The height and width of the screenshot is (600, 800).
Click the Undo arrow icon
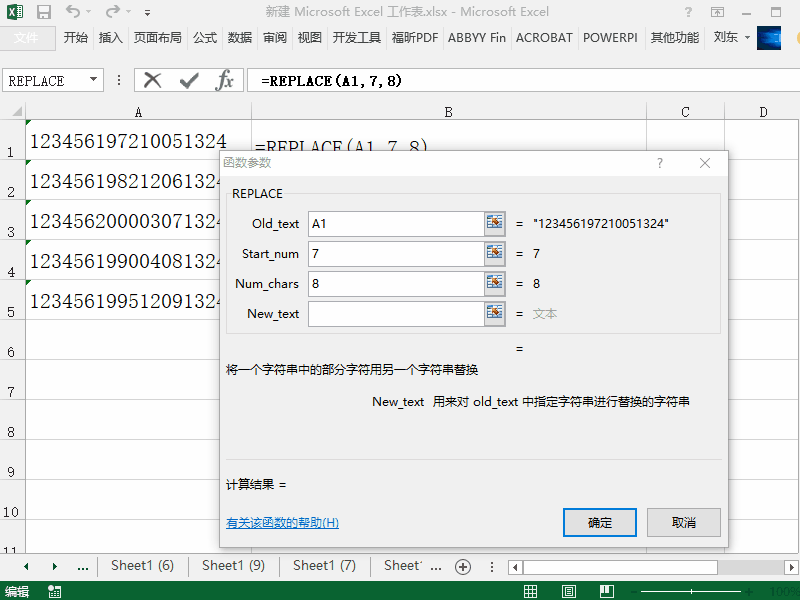pos(73,11)
